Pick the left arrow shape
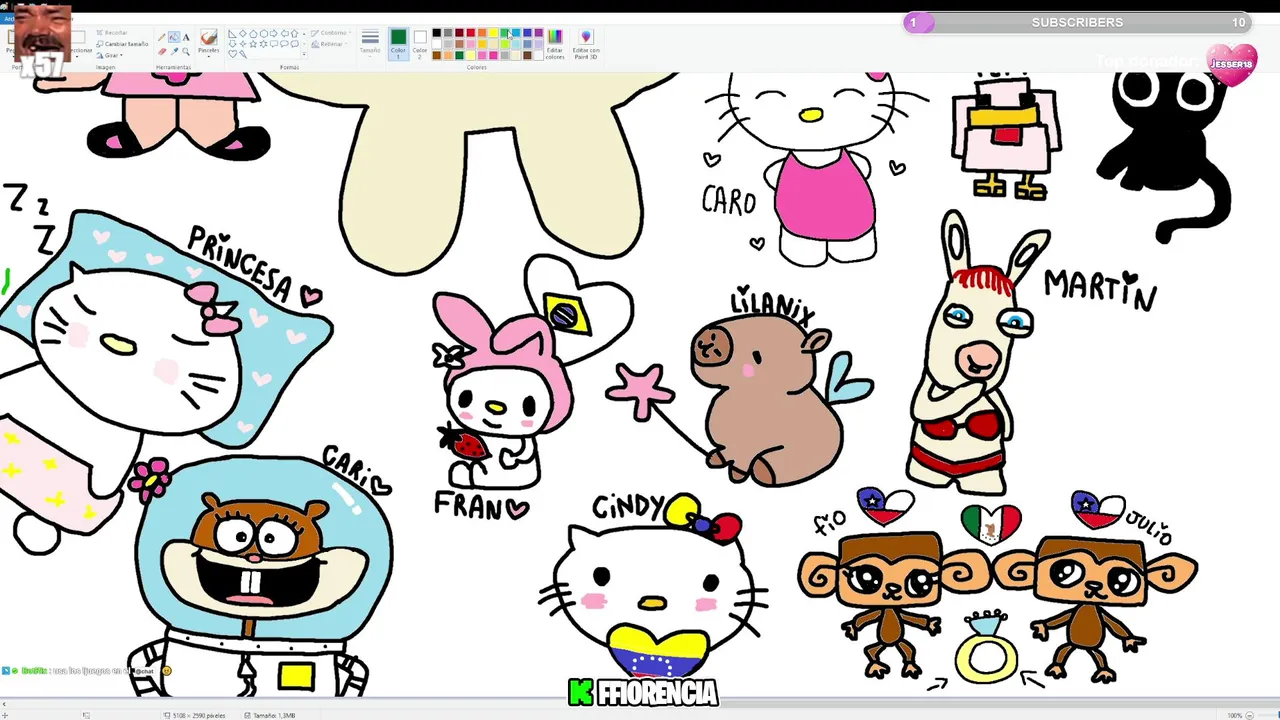The image size is (1280, 720). pos(285,33)
